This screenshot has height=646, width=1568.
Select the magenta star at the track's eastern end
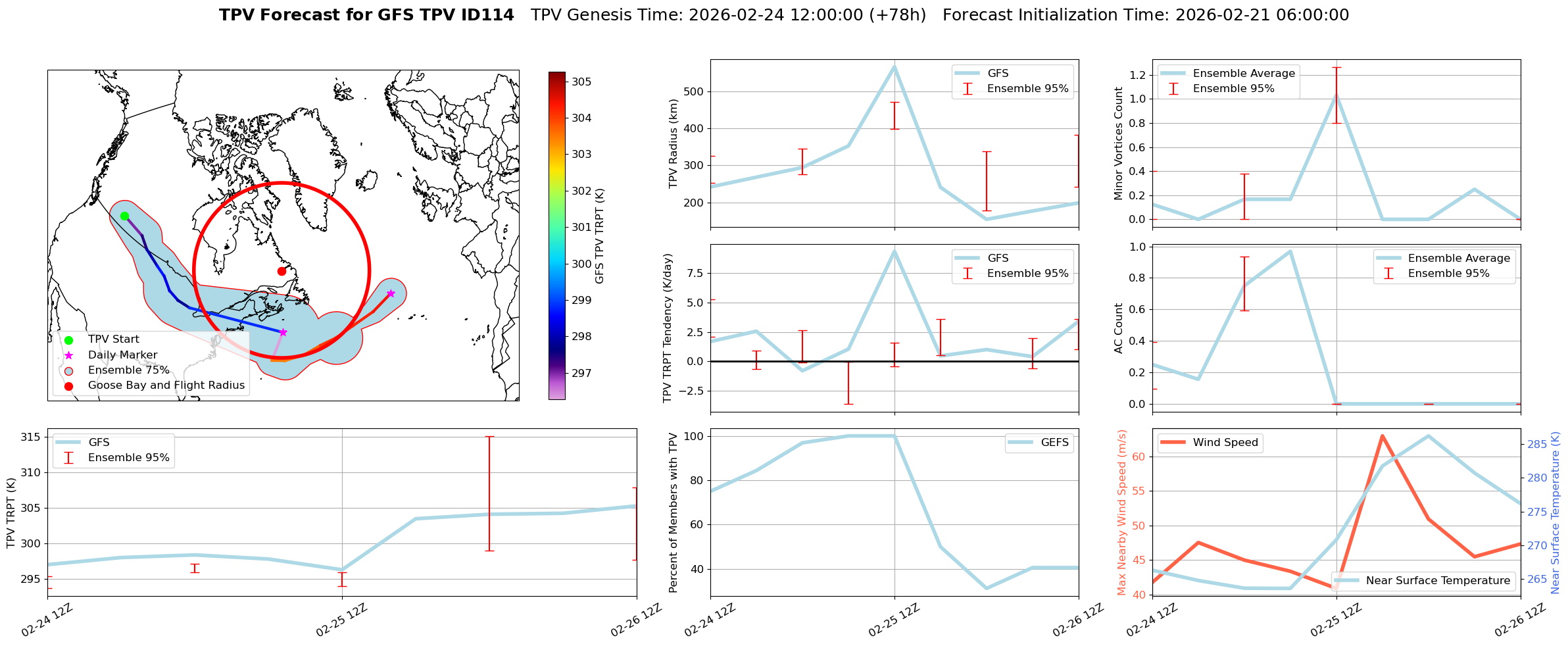tap(391, 293)
